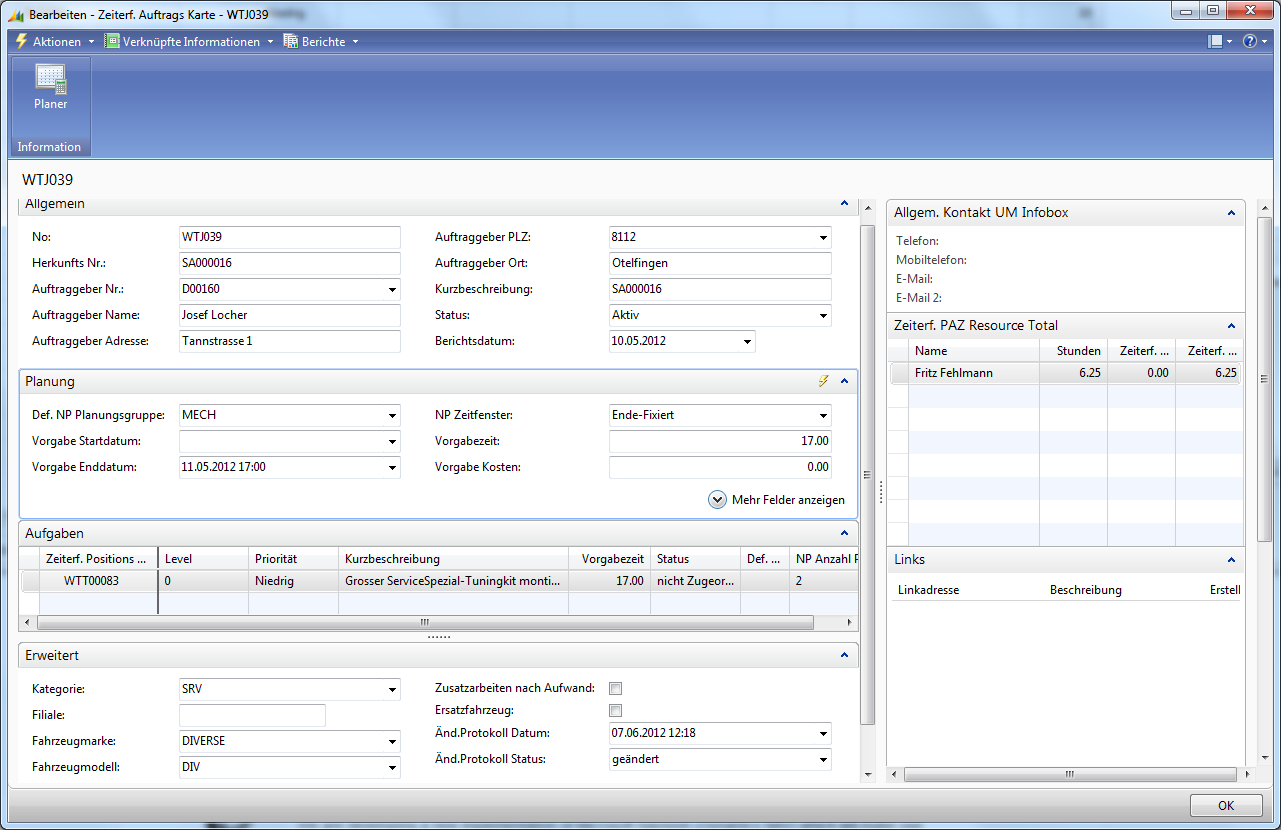Viewport: 1281px width, 830px height.
Task: Click the Vorgabezeit field showing 17.00
Action: [720, 441]
